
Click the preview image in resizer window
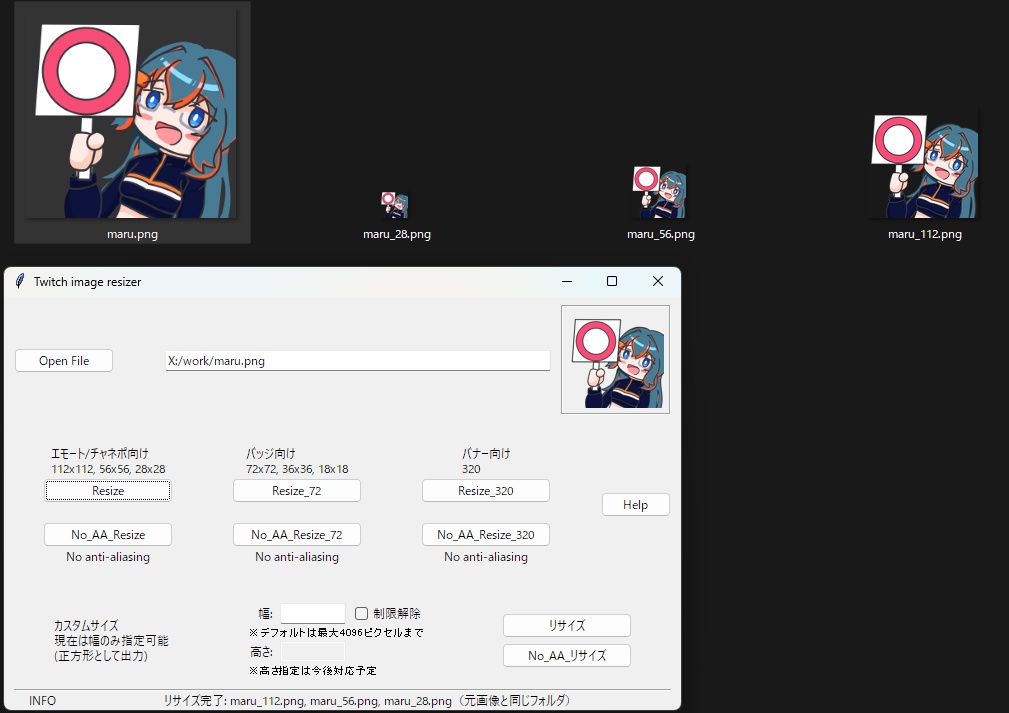615,359
